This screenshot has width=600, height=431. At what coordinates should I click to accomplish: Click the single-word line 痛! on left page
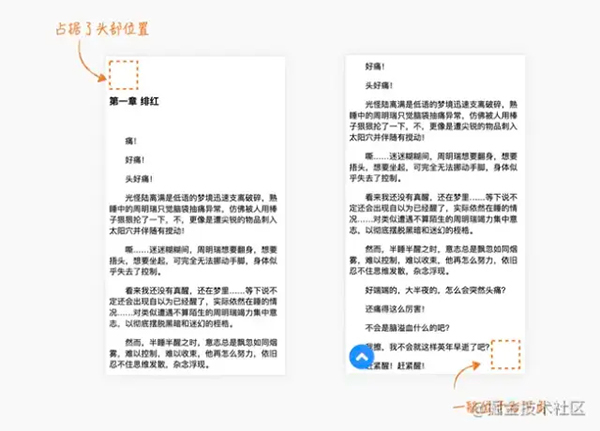point(131,141)
